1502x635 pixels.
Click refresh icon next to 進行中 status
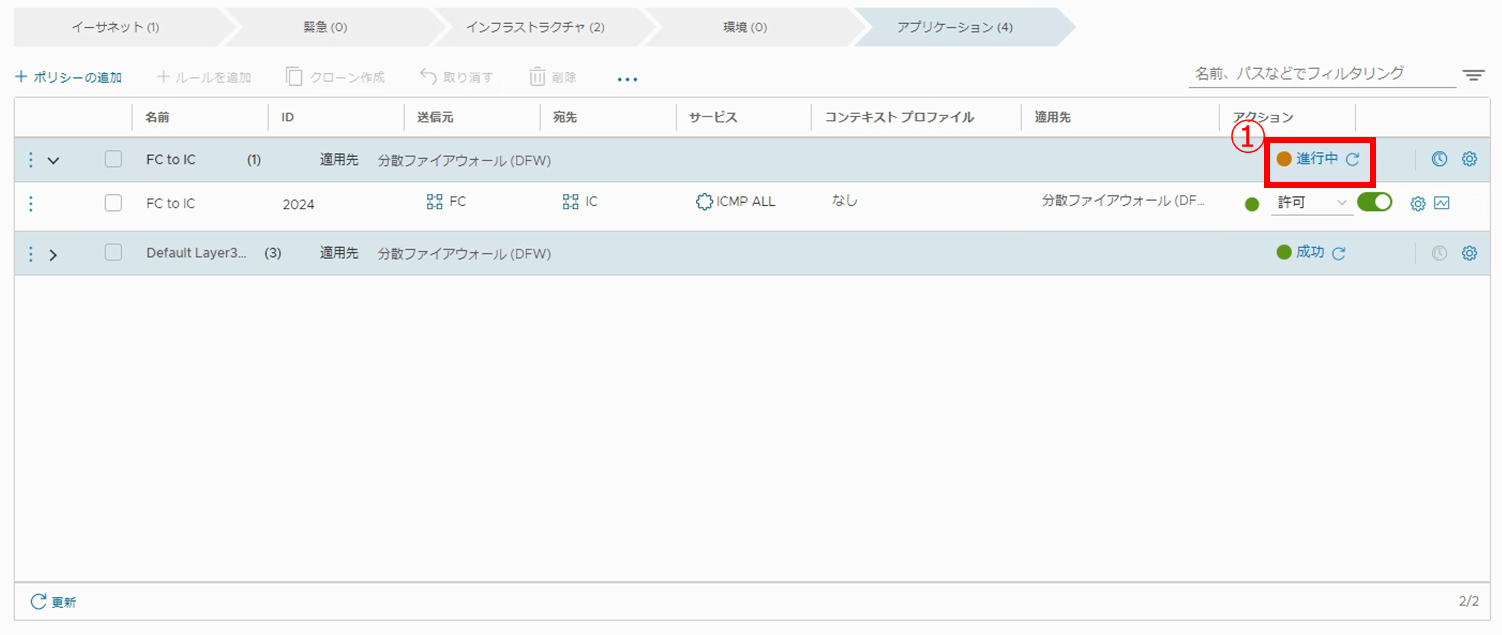point(1352,159)
